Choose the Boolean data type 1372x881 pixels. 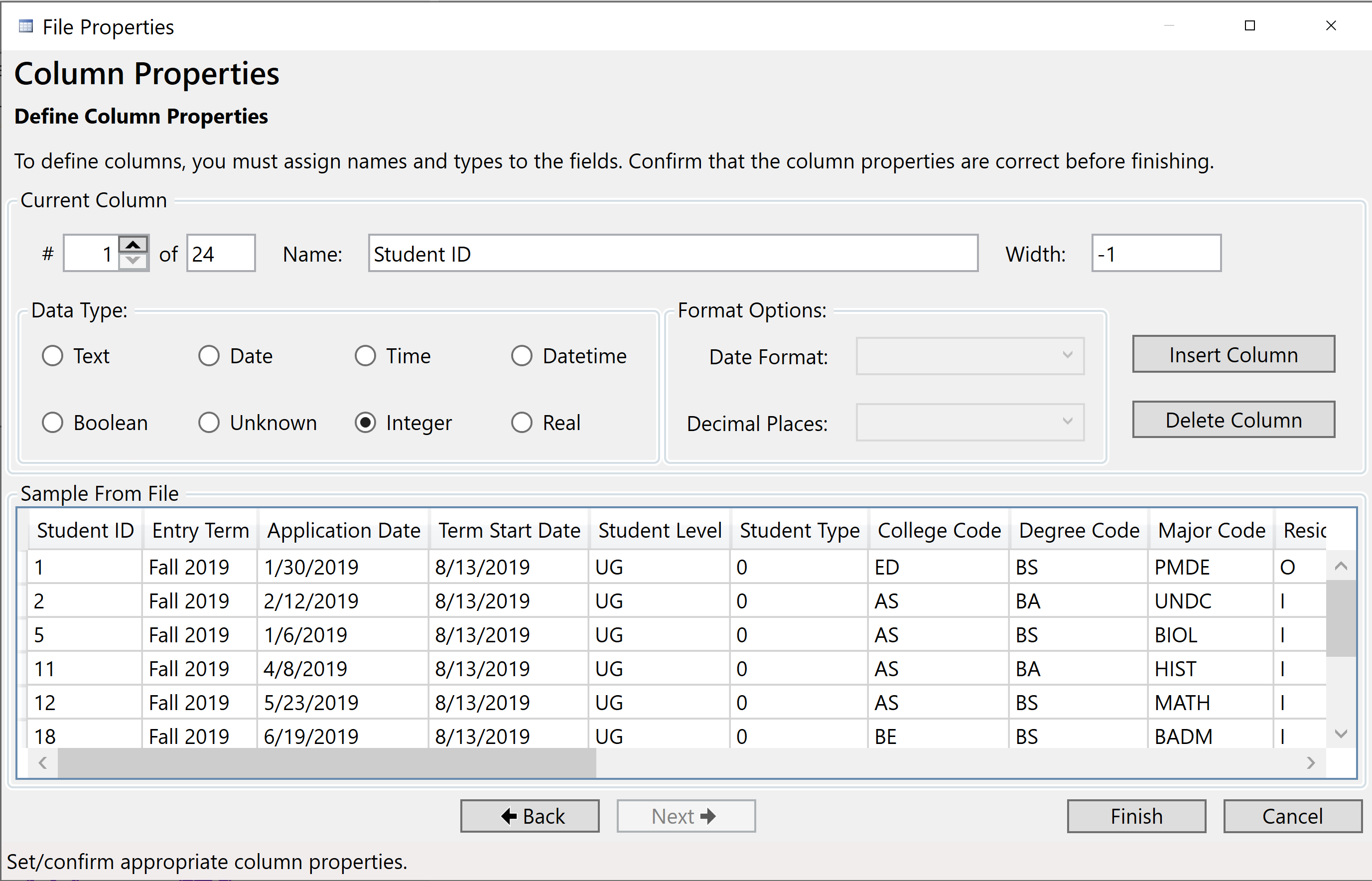coord(53,422)
